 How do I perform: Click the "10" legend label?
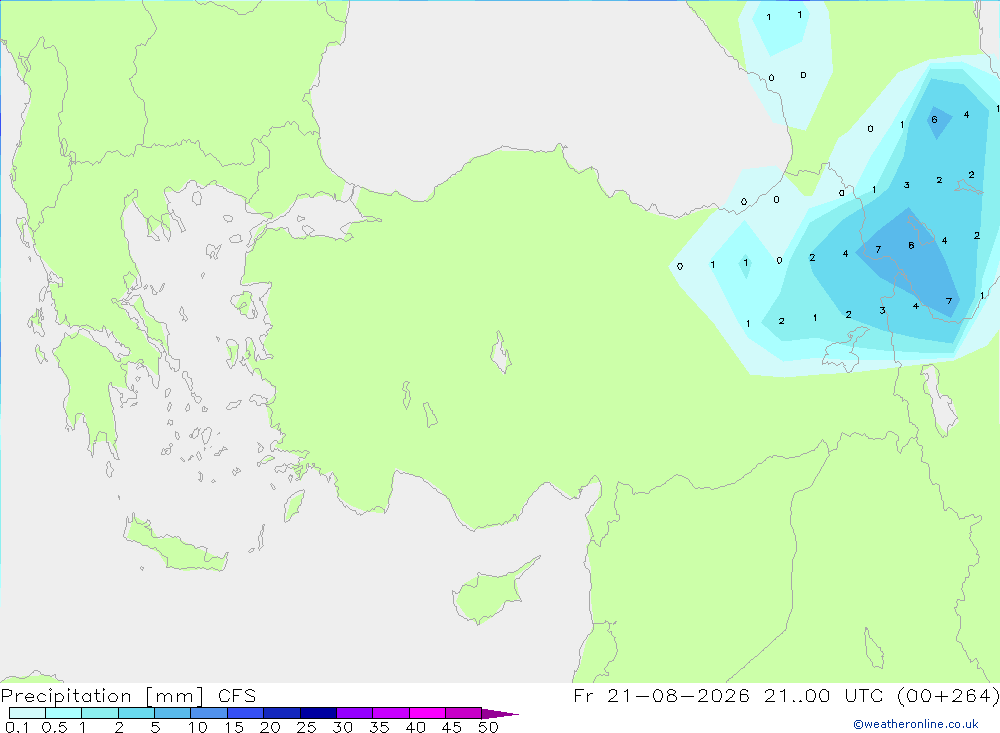[x=198, y=727]
